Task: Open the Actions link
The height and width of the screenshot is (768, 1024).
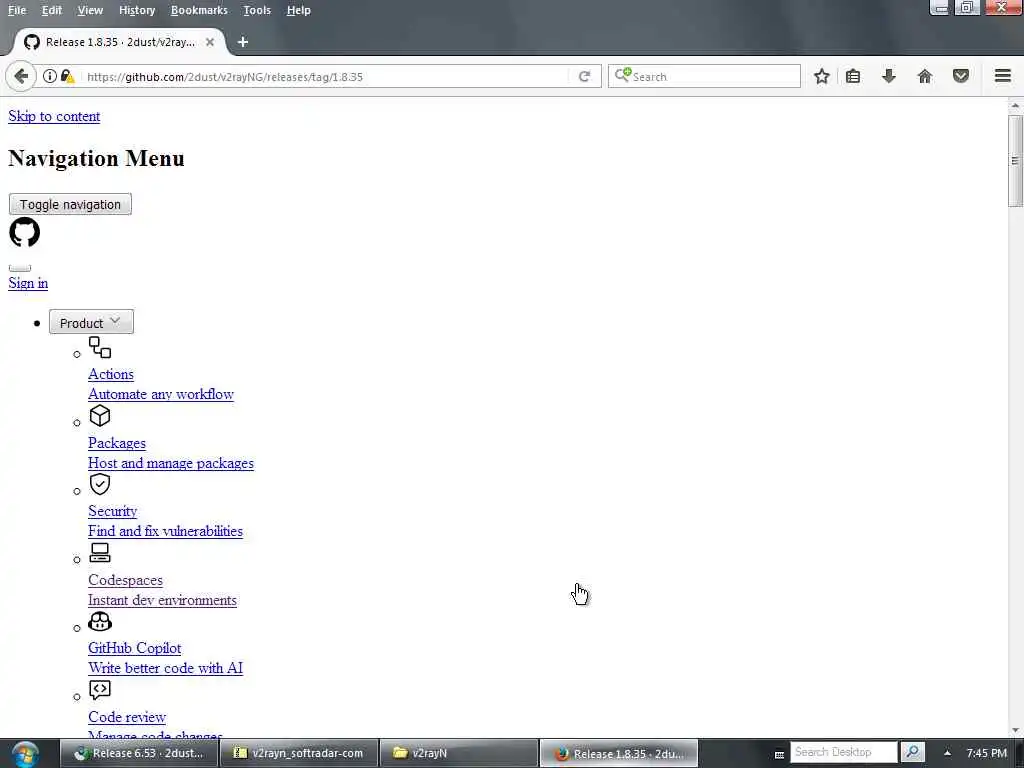Action: point(111,374)
